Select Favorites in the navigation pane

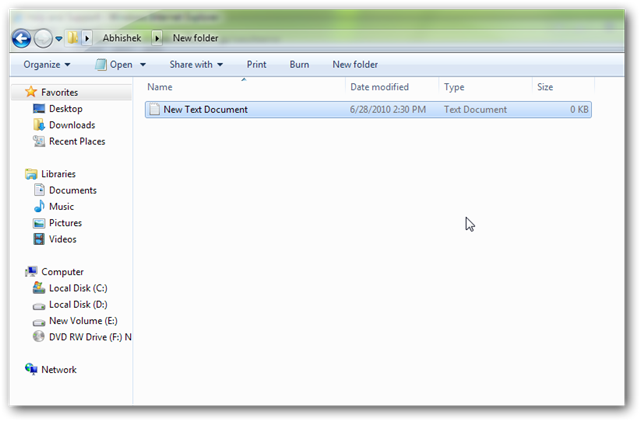59,92
